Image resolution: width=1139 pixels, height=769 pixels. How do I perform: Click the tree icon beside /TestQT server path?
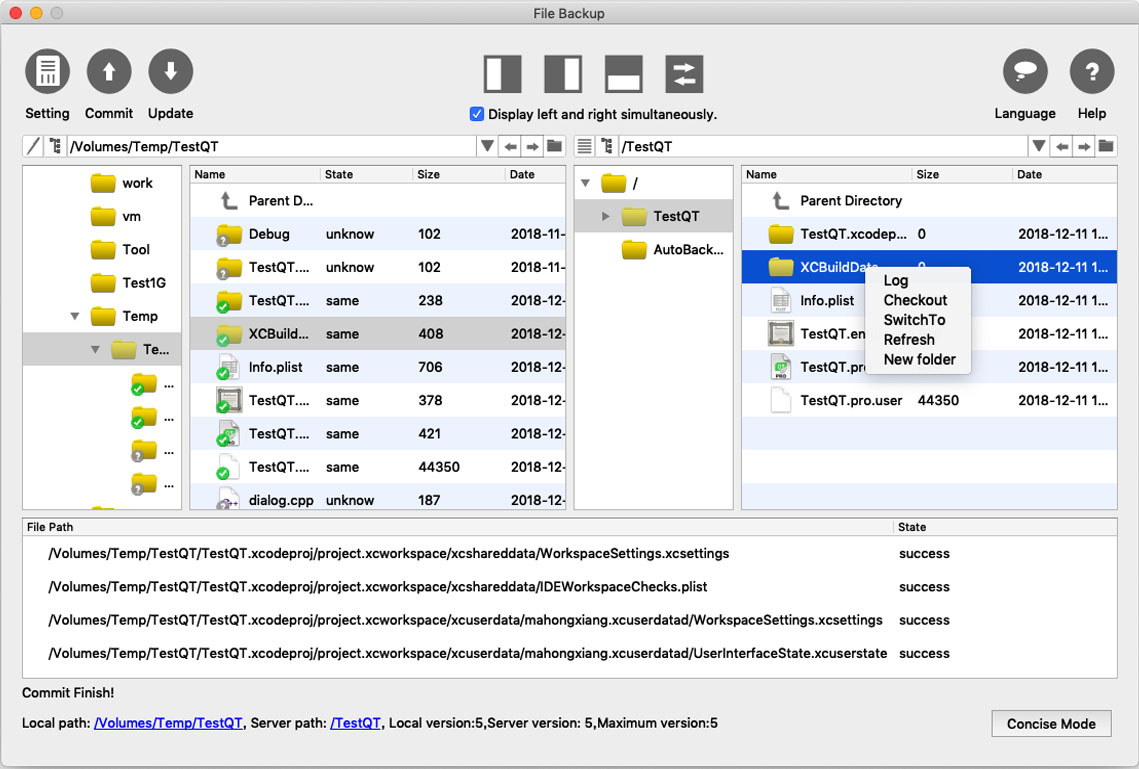coord(607,146)
